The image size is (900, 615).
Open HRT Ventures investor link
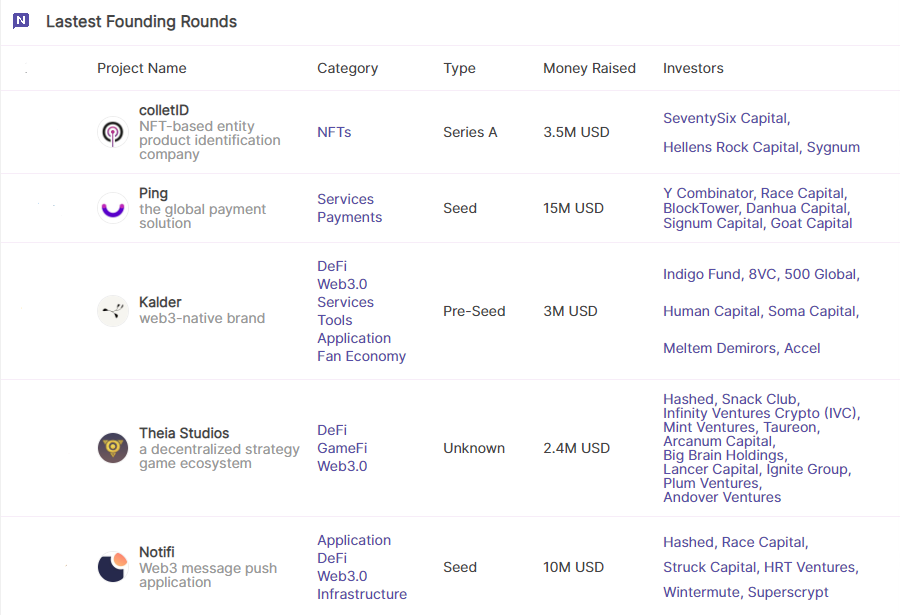811,567
